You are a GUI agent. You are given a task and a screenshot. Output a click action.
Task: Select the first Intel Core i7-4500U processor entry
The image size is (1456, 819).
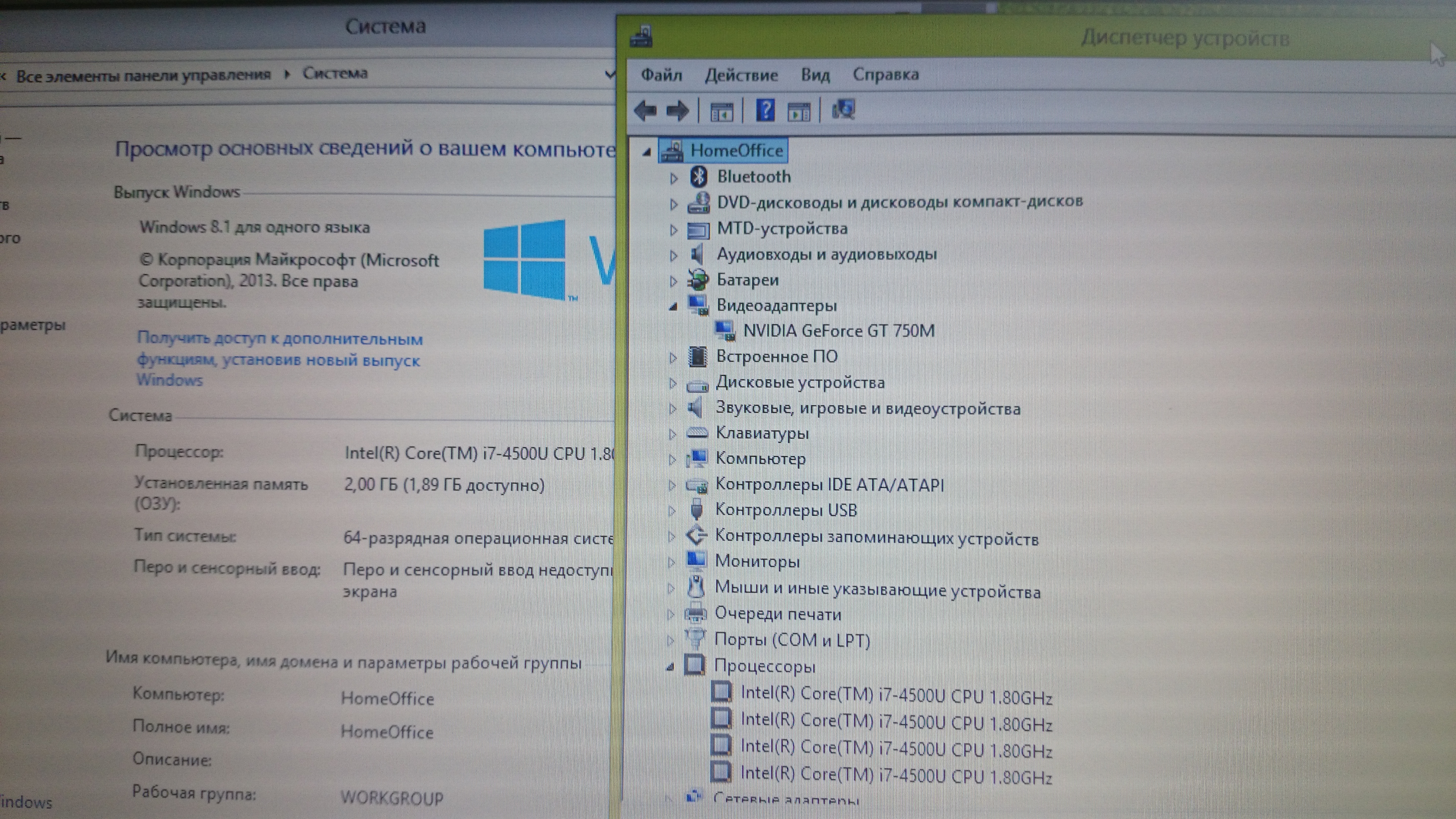pos(896,695)
